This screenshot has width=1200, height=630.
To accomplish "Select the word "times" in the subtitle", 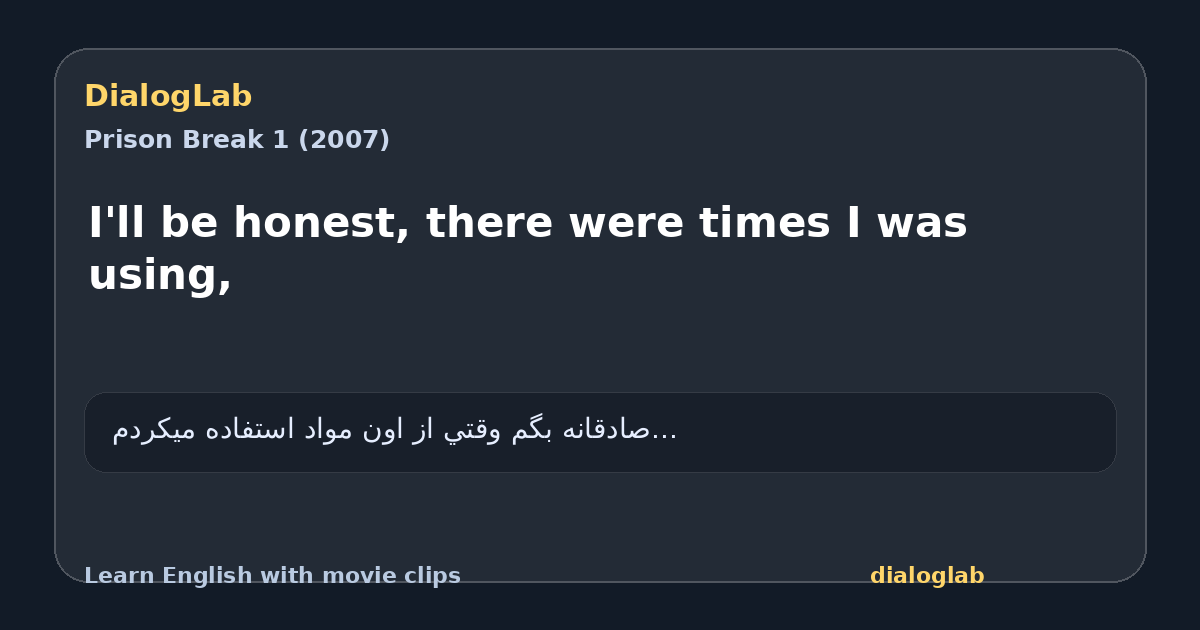I will pos(764,222).
